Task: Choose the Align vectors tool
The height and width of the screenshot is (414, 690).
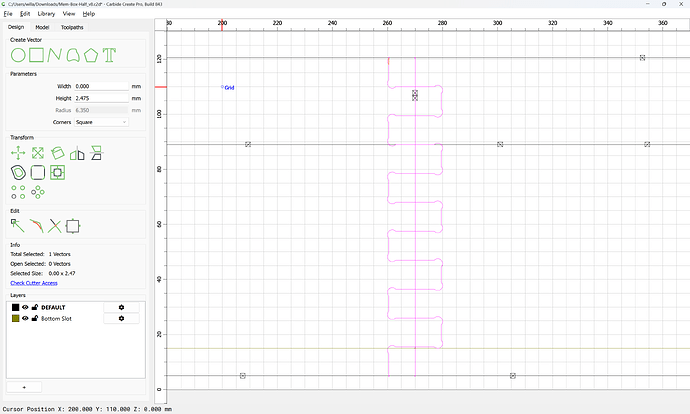Action: [96, 153]
